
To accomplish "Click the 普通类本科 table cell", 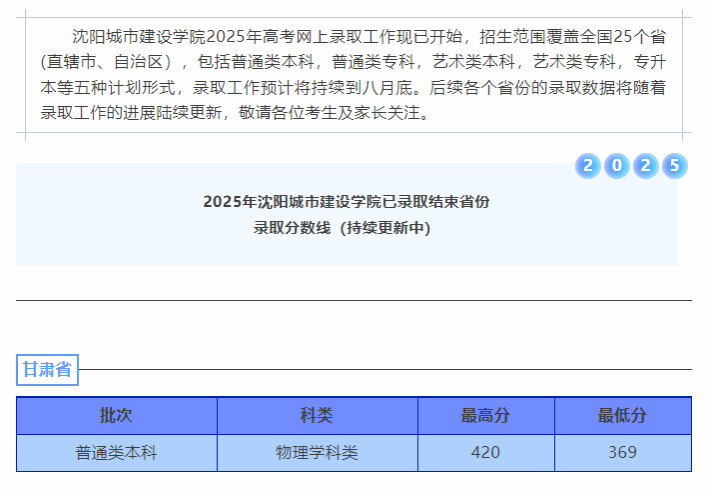I will coord(116,453).
